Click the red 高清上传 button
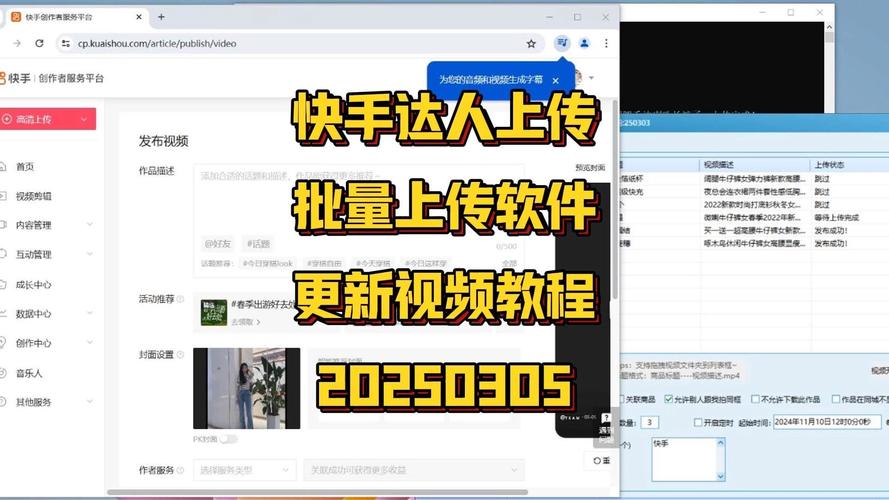Image resolution: width=889 pixels, height=500 pixels. point(47,120)
